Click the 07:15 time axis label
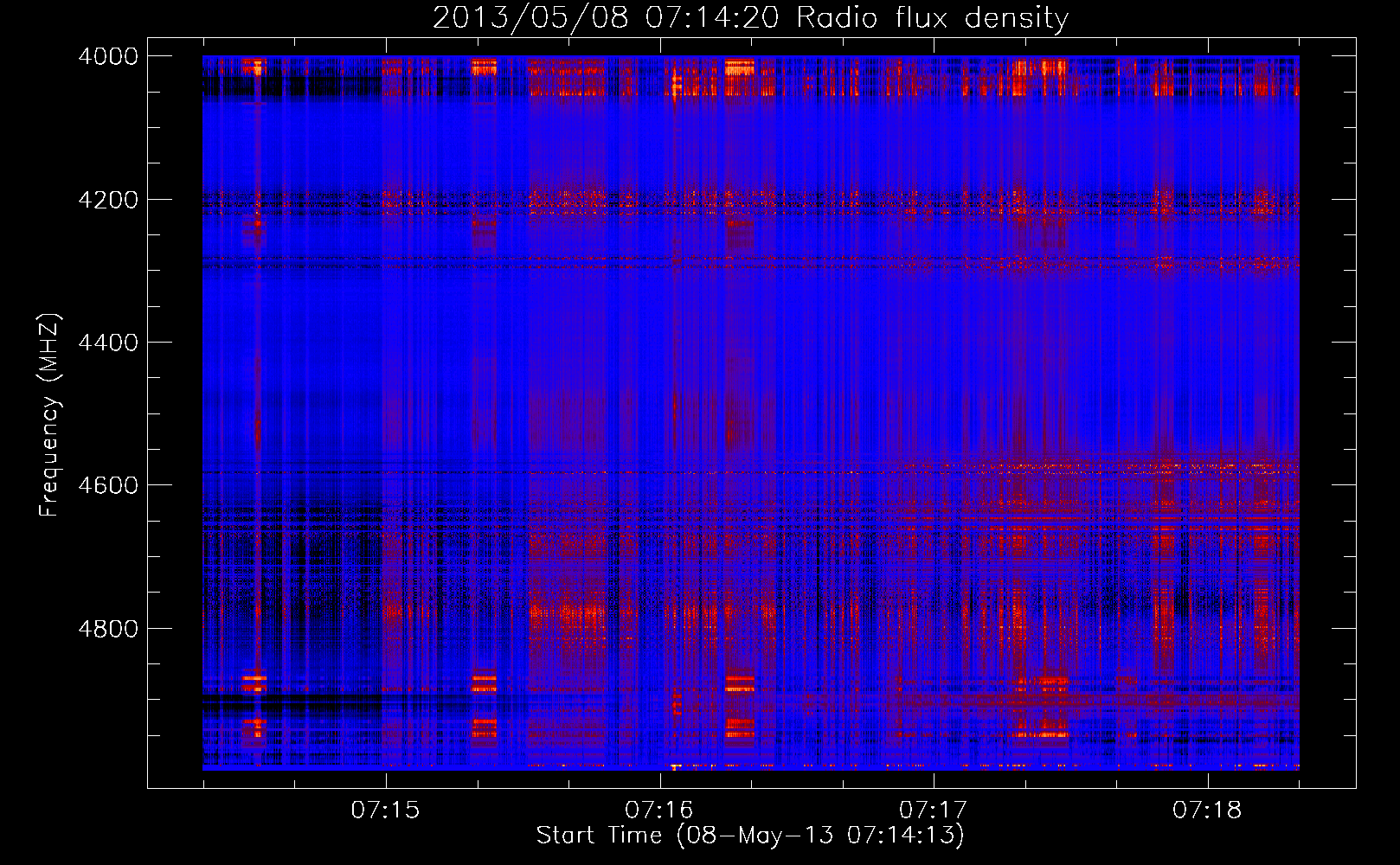Screen dimensions: 1400x865 point(385,810)
